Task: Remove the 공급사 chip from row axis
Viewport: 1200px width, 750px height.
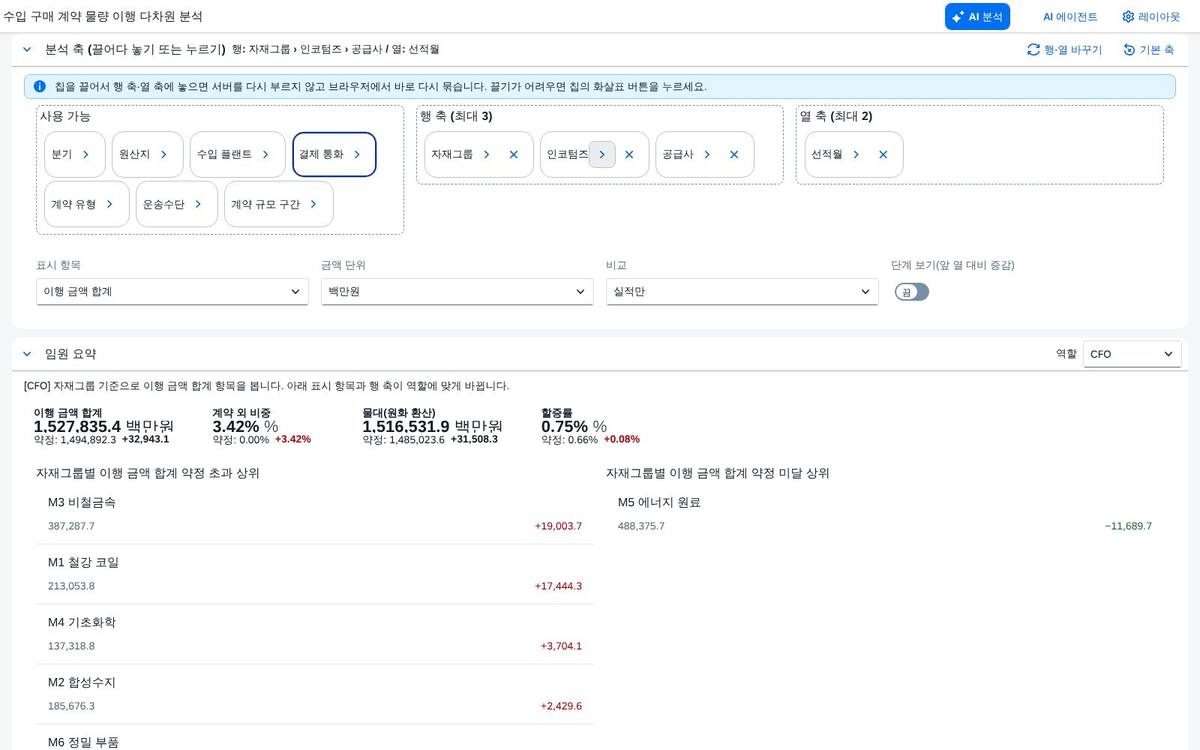Action: tap(734, 155)
